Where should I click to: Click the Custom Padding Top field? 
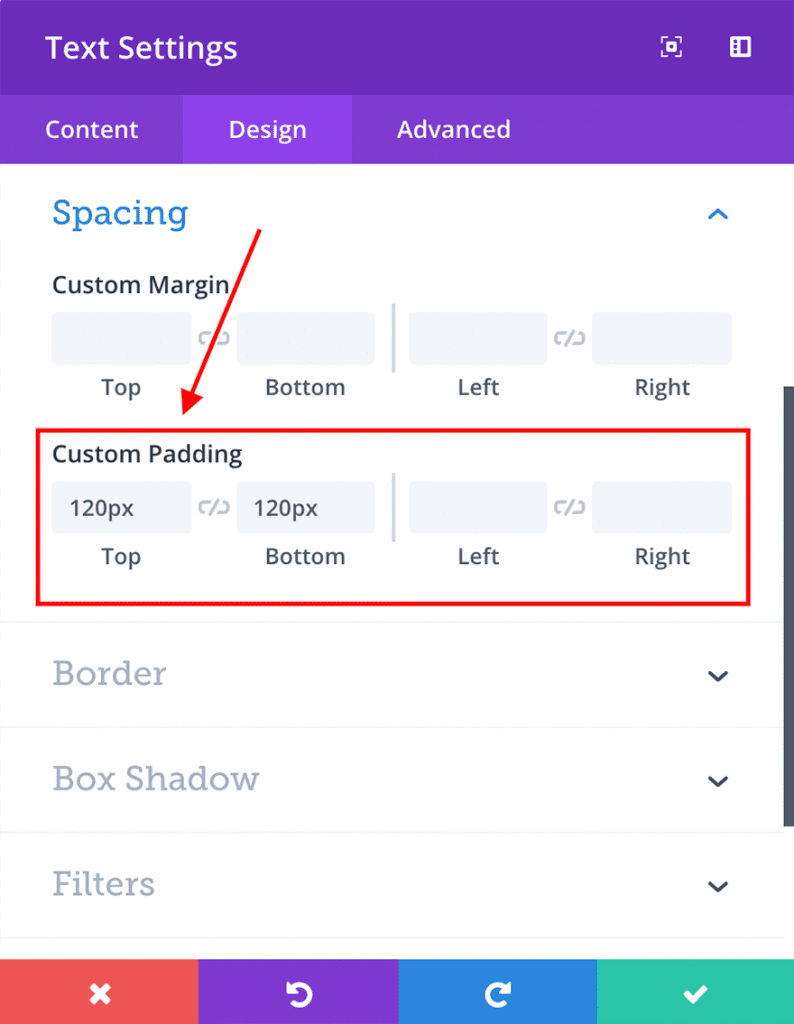[x=121, y=507]
